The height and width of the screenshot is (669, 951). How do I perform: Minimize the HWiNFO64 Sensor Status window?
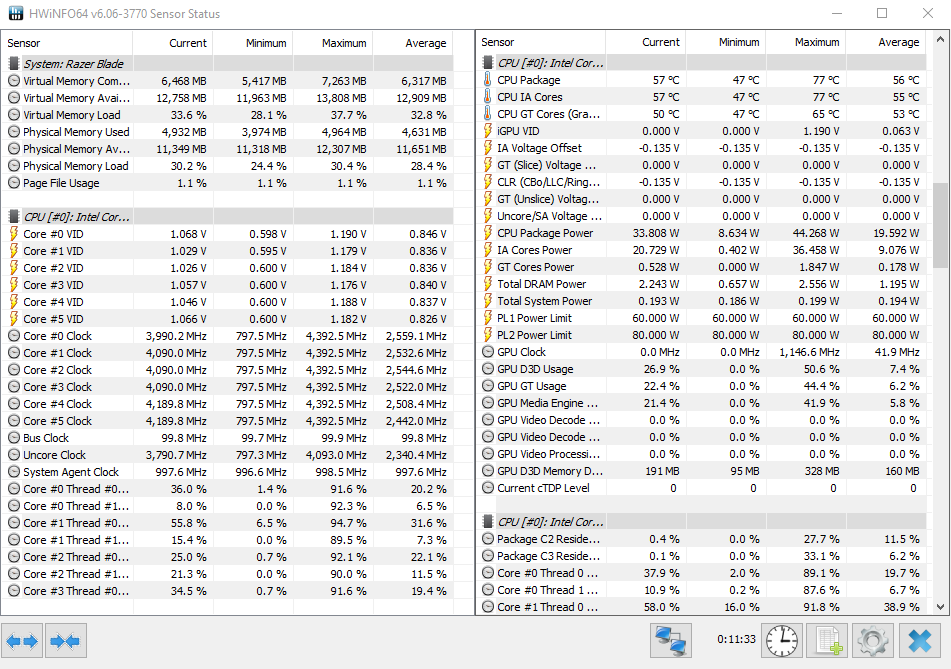[837, 13]
